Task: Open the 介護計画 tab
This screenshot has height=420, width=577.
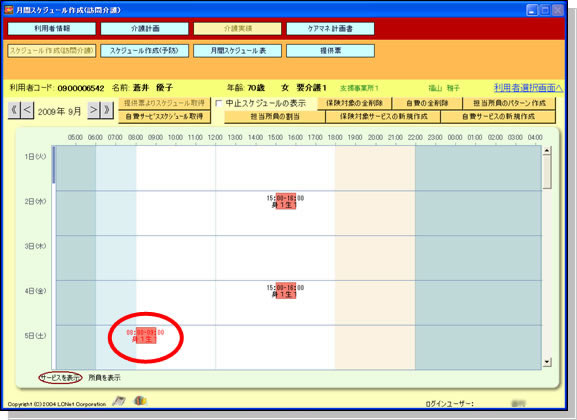Action: point(145,29)
